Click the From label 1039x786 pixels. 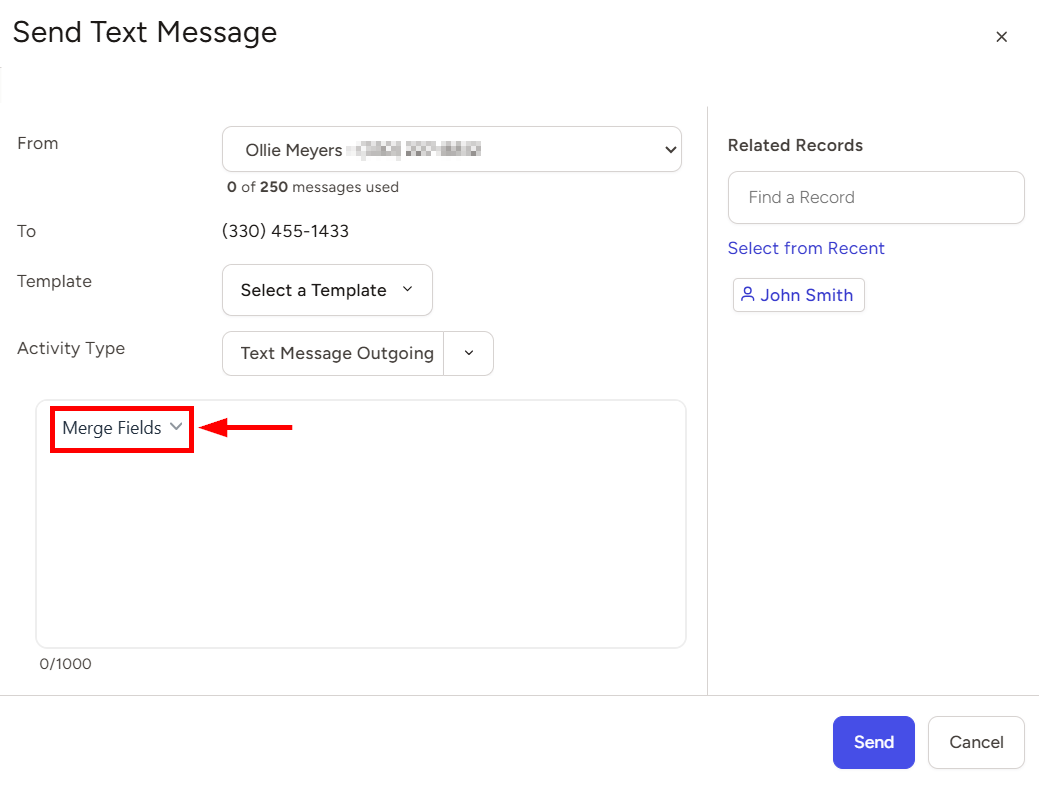[38, 143]
